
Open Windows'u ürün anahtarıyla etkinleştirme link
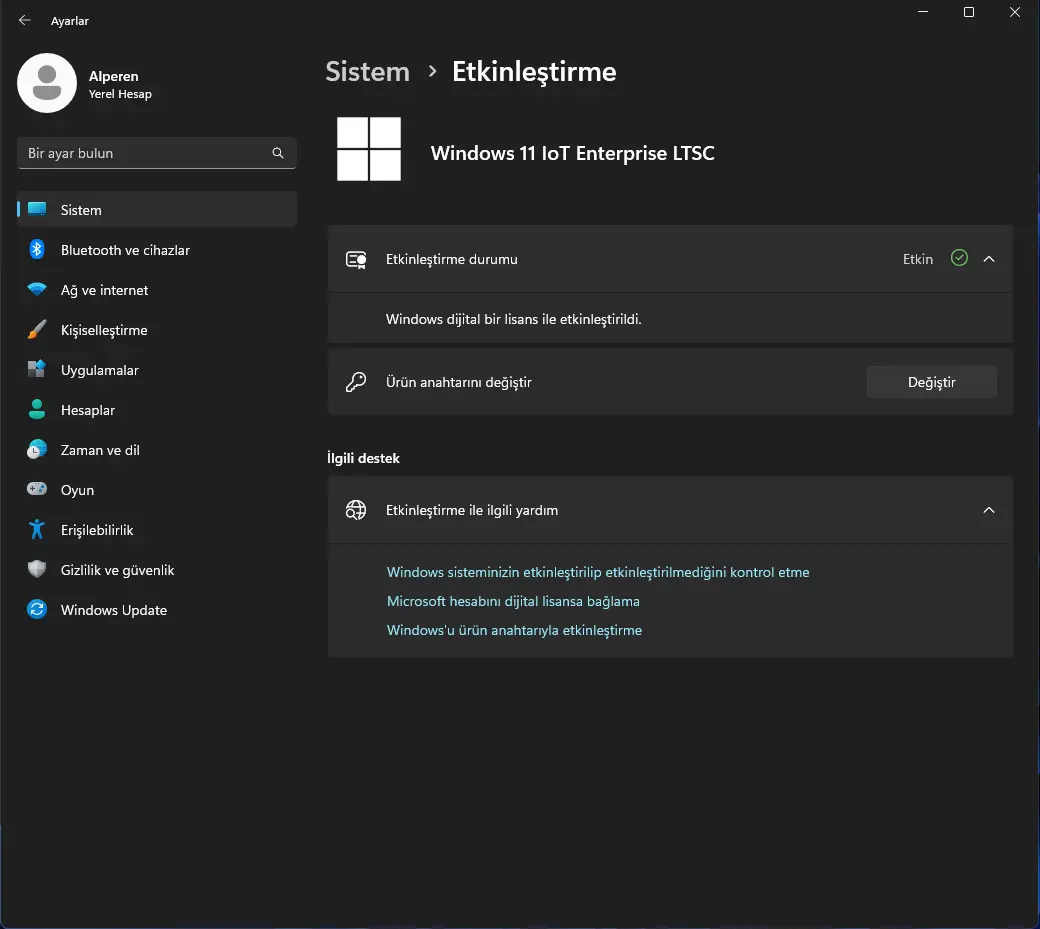tap(514, 630)
